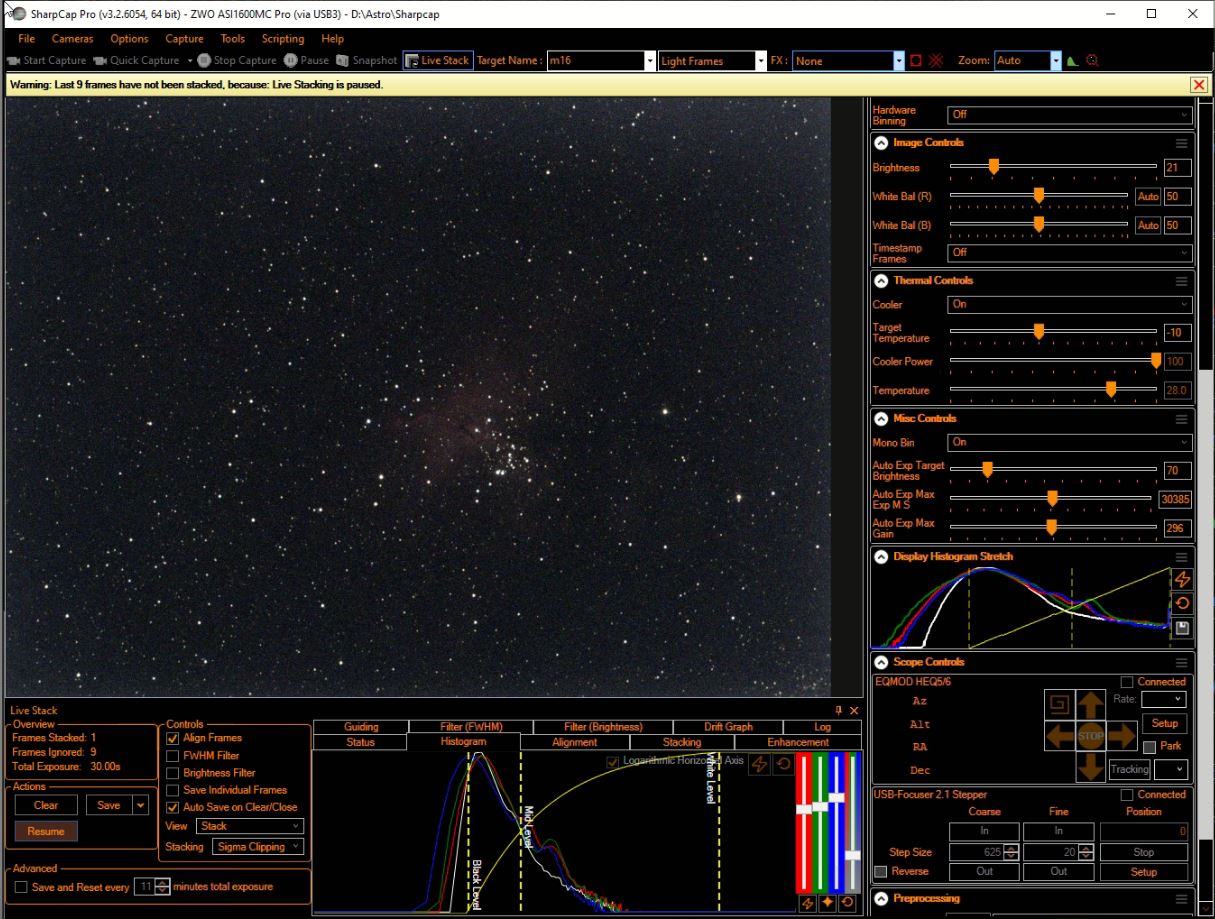Open the Scripting menu
This screenshot has height=919, width=1215.
click(x=283, y=38)
